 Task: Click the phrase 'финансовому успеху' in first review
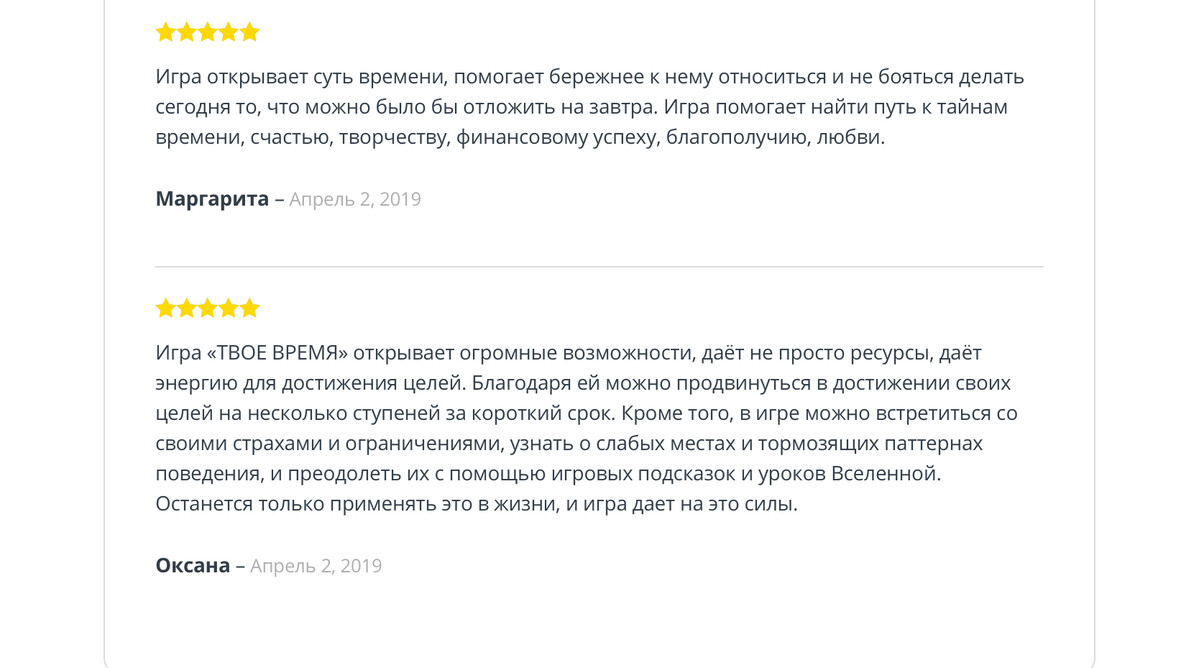557,138
